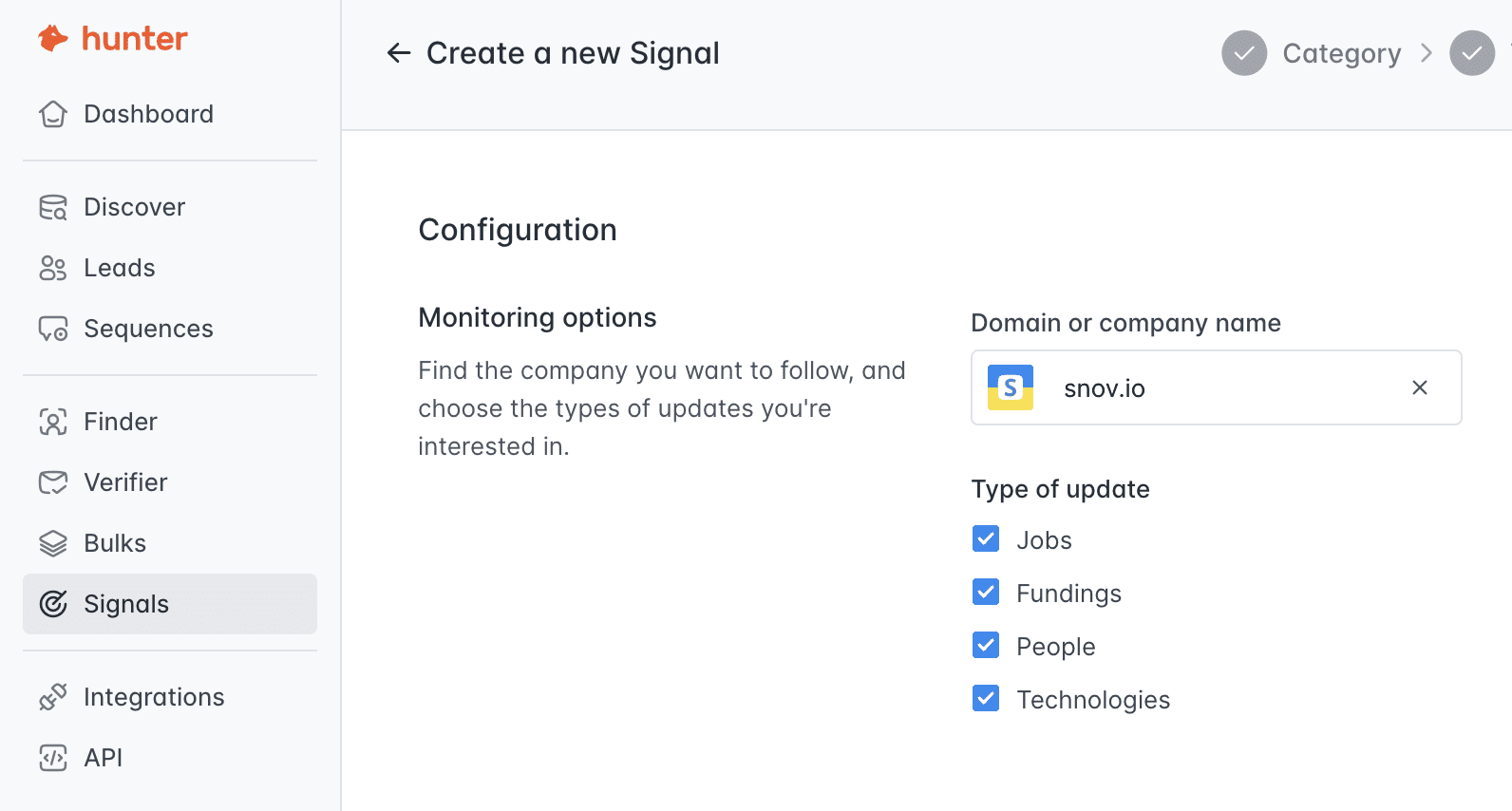Jump to the Category step
1512x811 pixels.
click(1340, 53)
